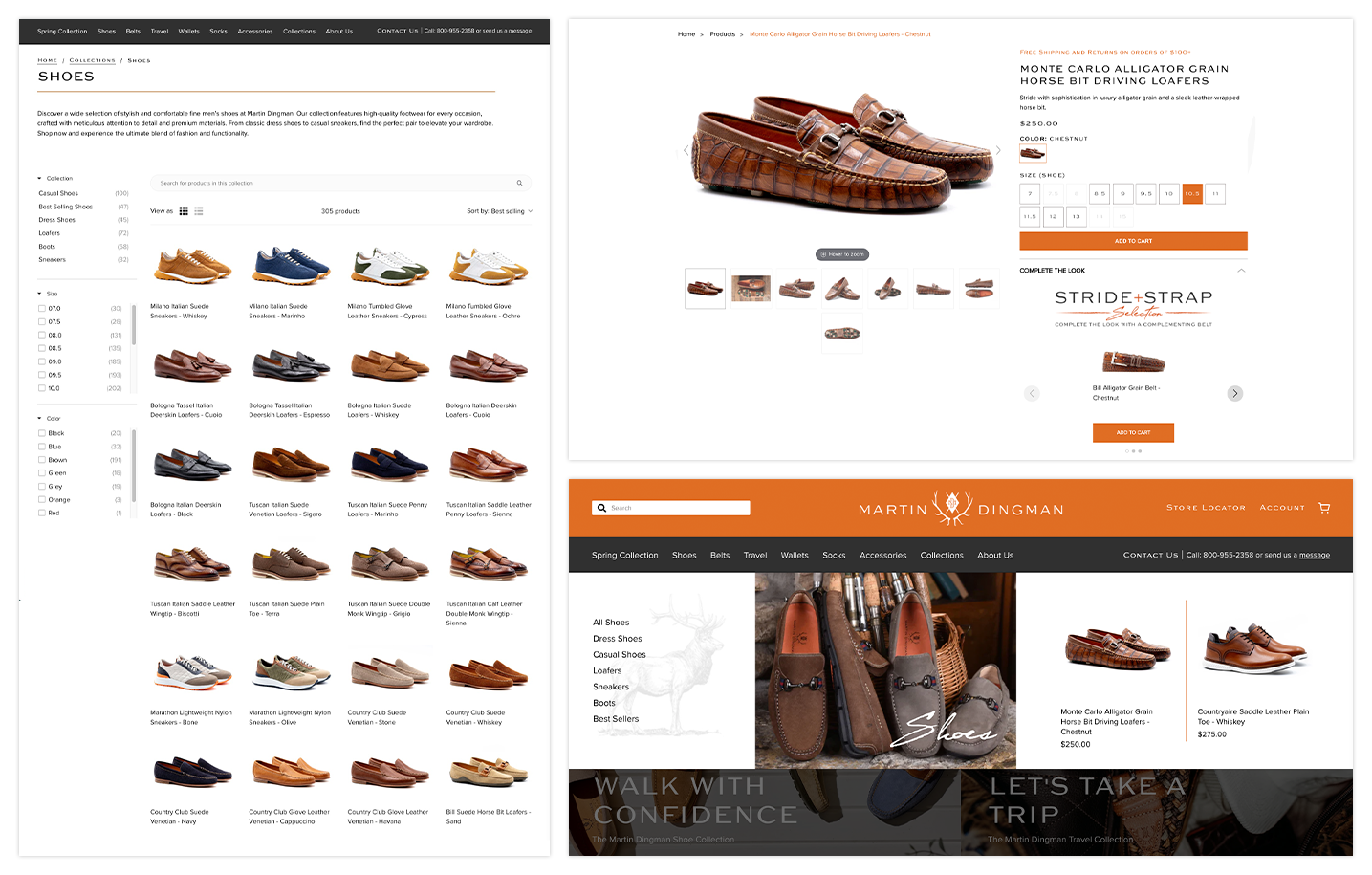Screen dimensions: 1372x875
Task: Open Bit Suede Horse Bit Loafers Sand image
Action: coord(488,771)
